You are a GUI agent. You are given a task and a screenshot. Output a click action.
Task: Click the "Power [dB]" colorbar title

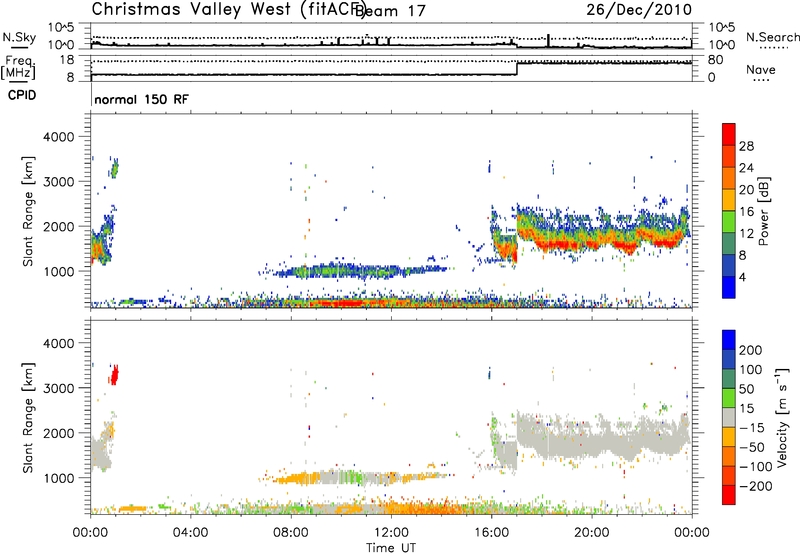click(764, 211)
